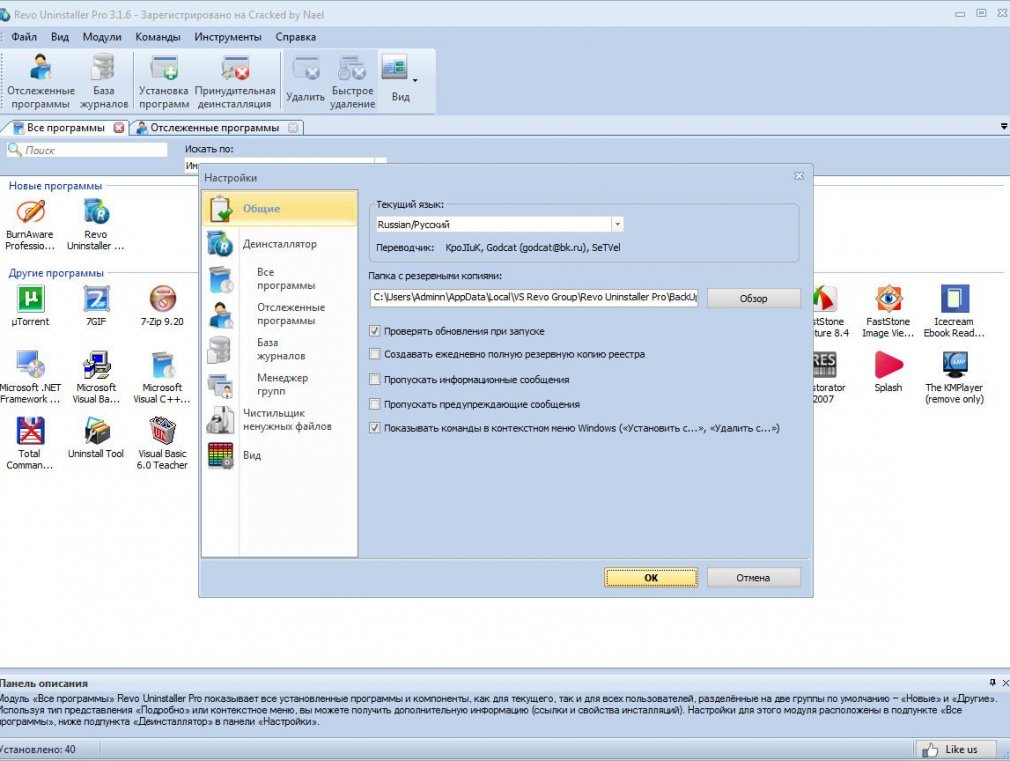Open the Инструменты menu

[228, 37]
